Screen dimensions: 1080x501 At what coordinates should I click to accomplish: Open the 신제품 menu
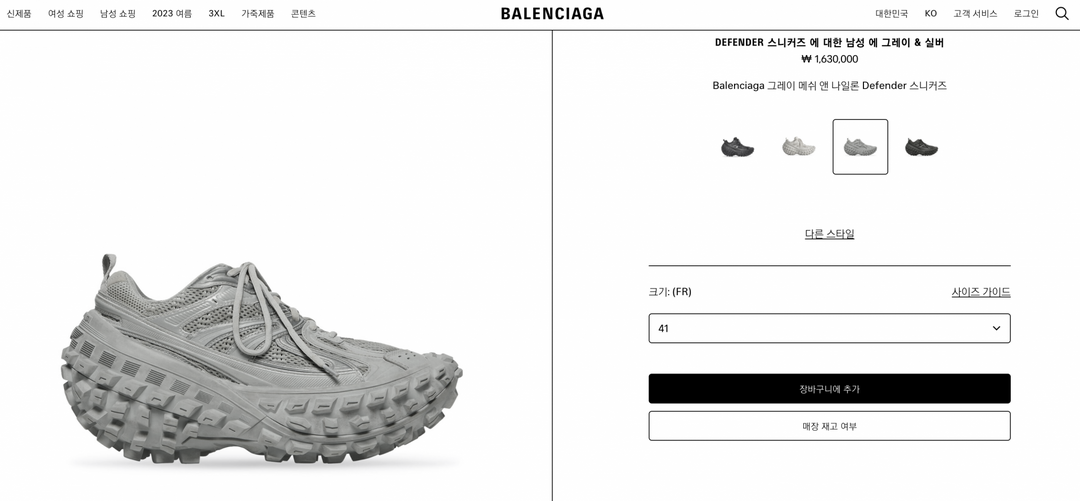click(x=19, y=14)
